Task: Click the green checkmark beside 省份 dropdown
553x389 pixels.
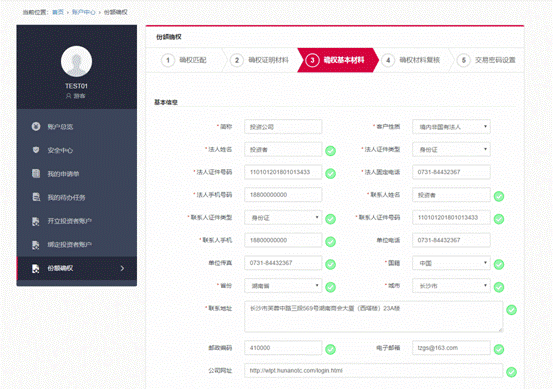Action: click(330, 287)
